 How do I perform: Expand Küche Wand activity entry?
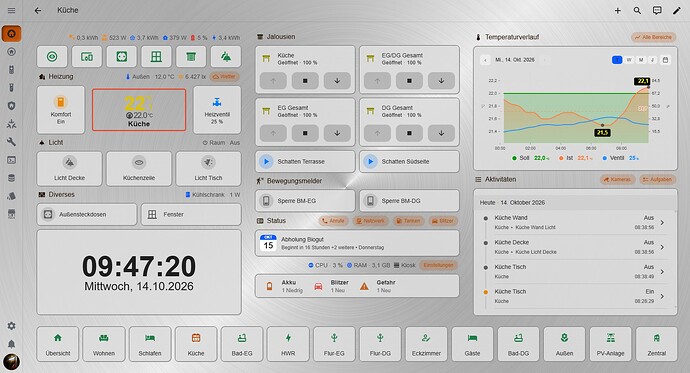[x=575, y=222]
